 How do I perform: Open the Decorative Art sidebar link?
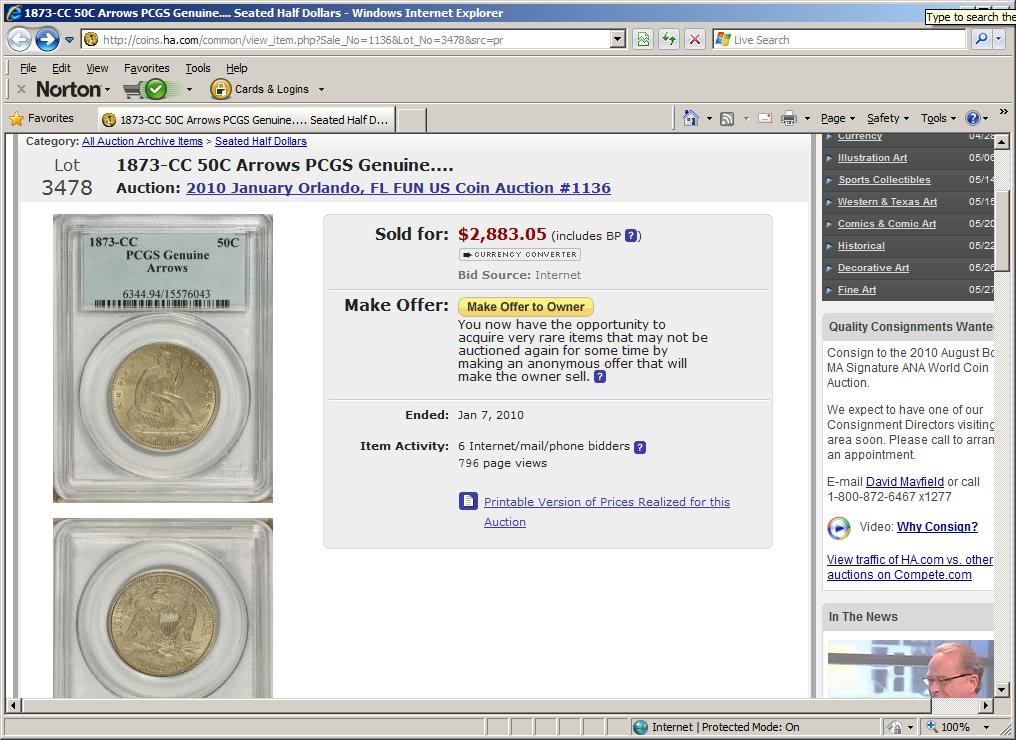[873, 268]
